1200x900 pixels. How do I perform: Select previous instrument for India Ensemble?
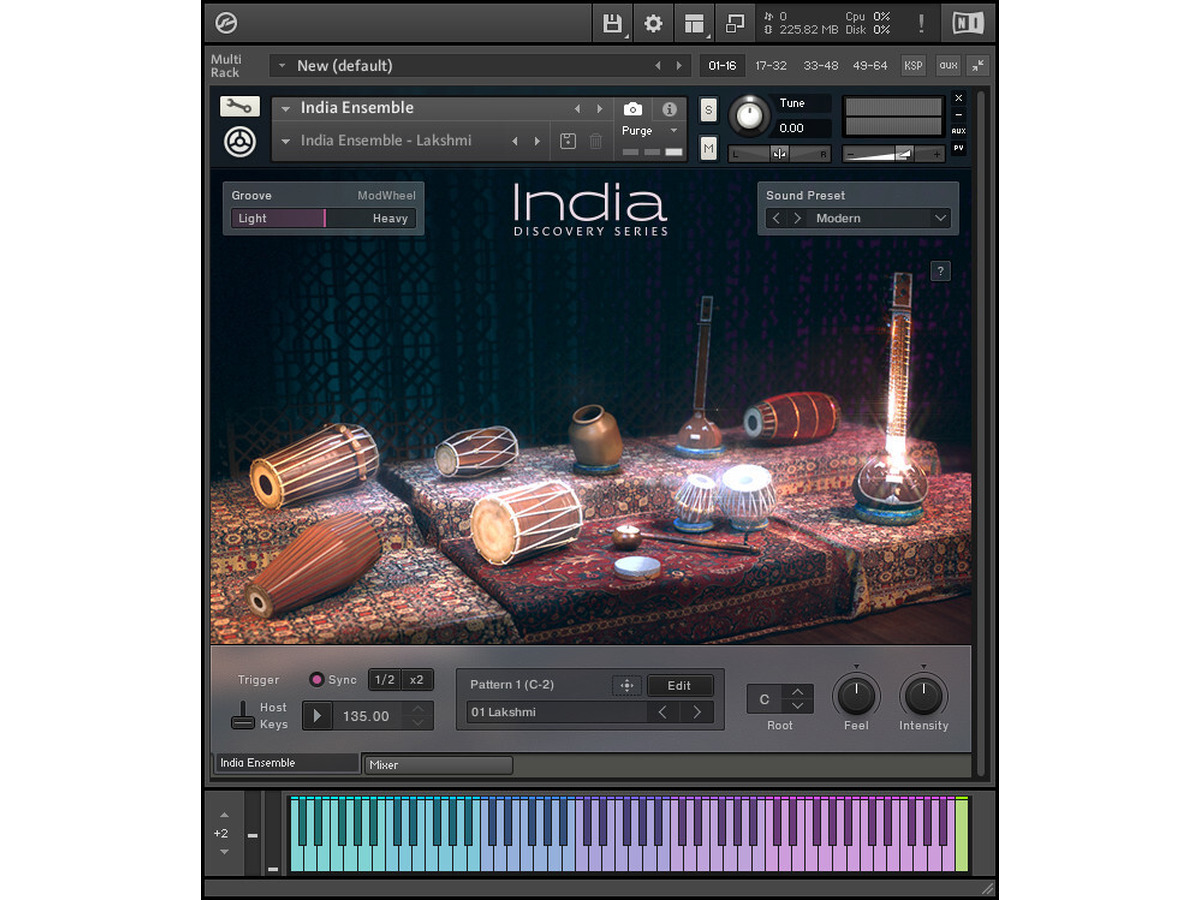click(577, 109)
